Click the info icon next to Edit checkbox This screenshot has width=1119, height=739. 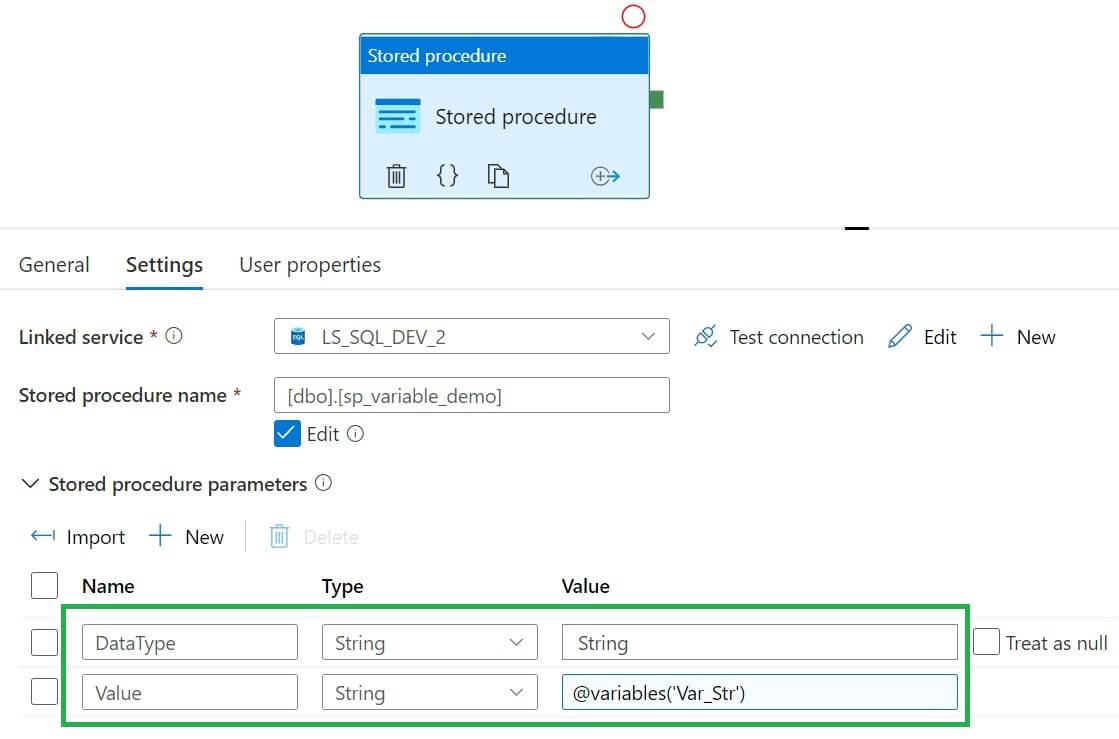pyautogui.click(x=355, y=434)
